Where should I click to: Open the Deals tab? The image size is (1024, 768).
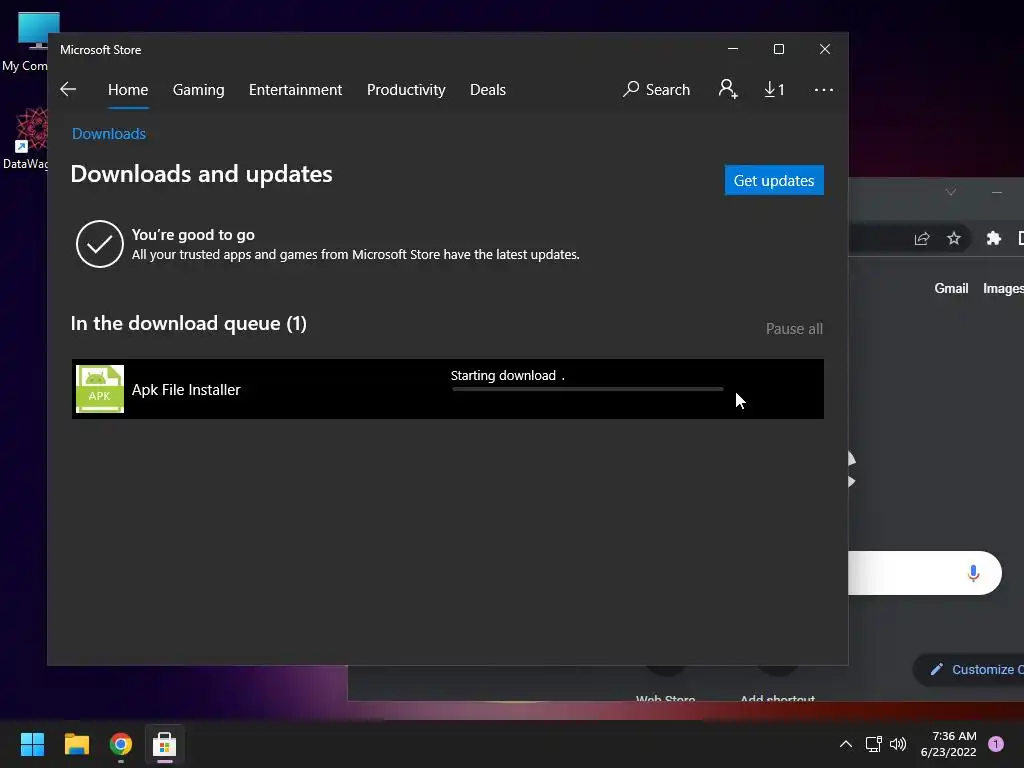point(488,89)
